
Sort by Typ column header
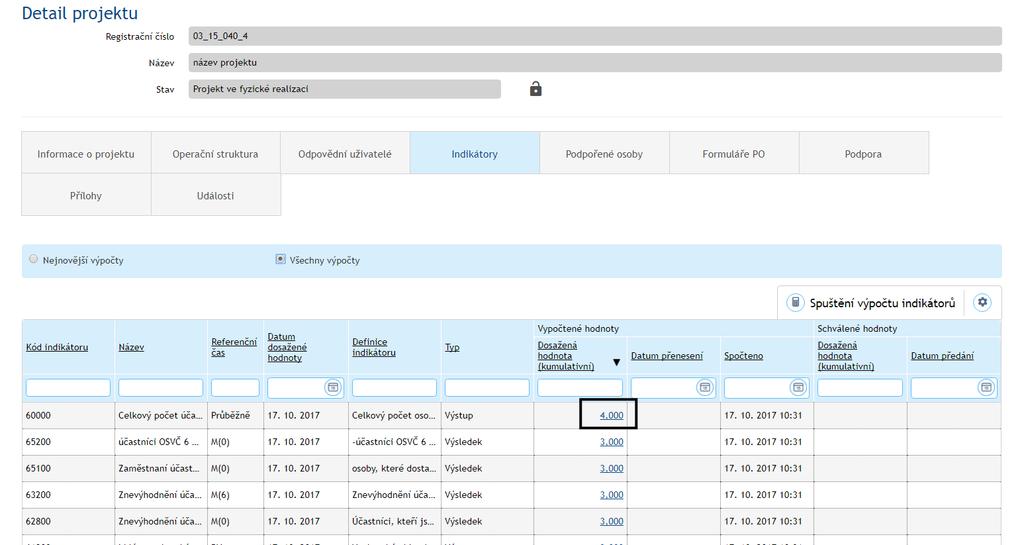(452, 347)
